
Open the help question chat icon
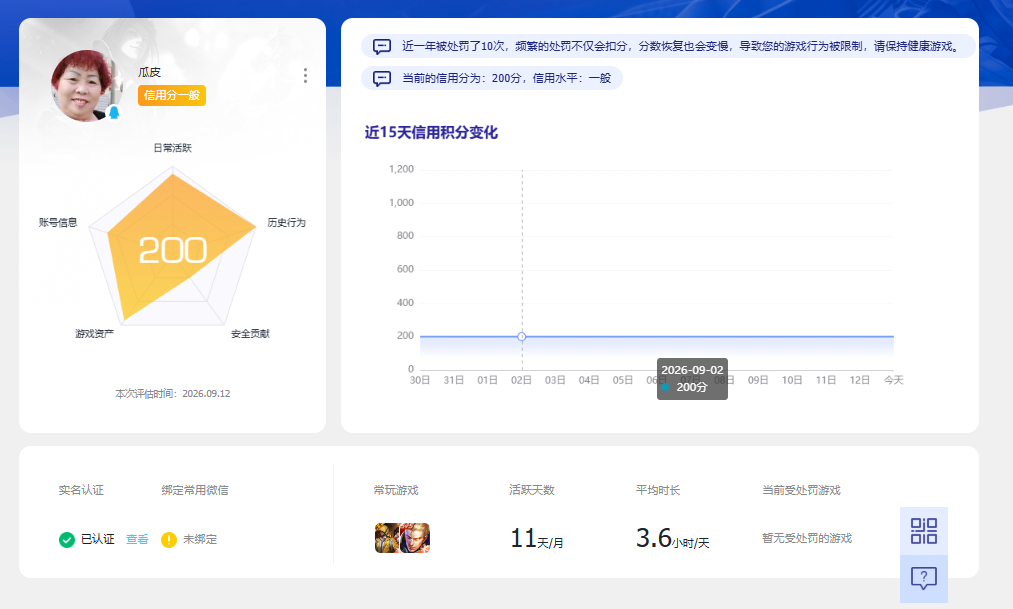coord(924,578)
